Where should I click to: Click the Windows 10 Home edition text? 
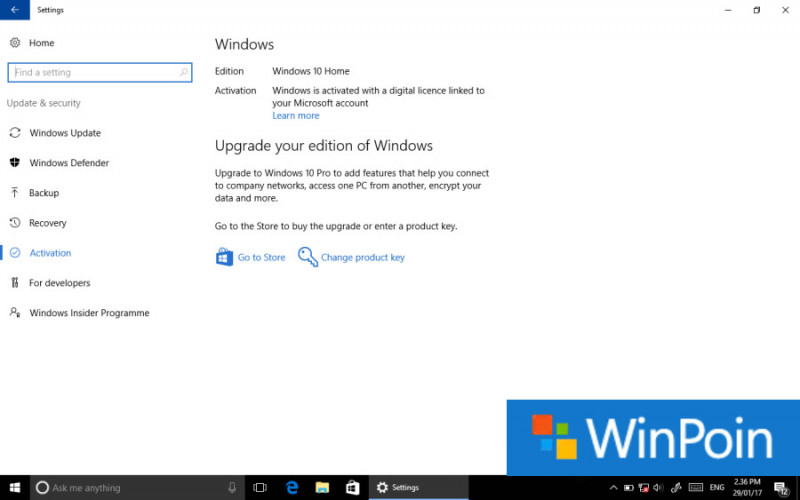point(311,71)
